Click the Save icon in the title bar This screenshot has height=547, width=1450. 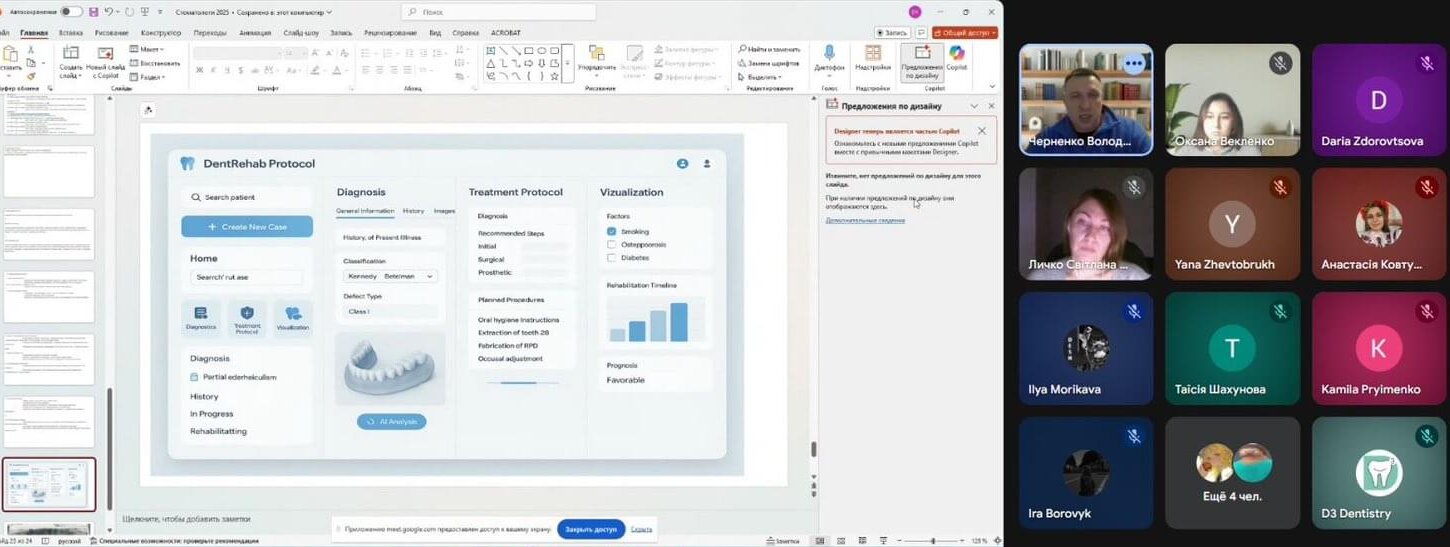(x=93, y=12)
